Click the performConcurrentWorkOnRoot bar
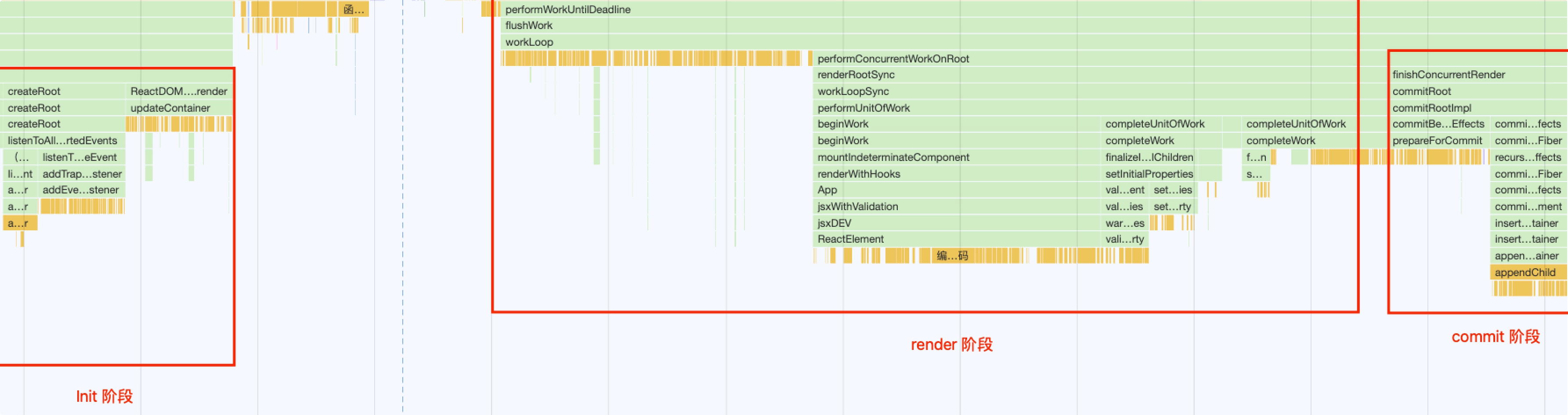The image size is (1568, 415). click(892, 58)
